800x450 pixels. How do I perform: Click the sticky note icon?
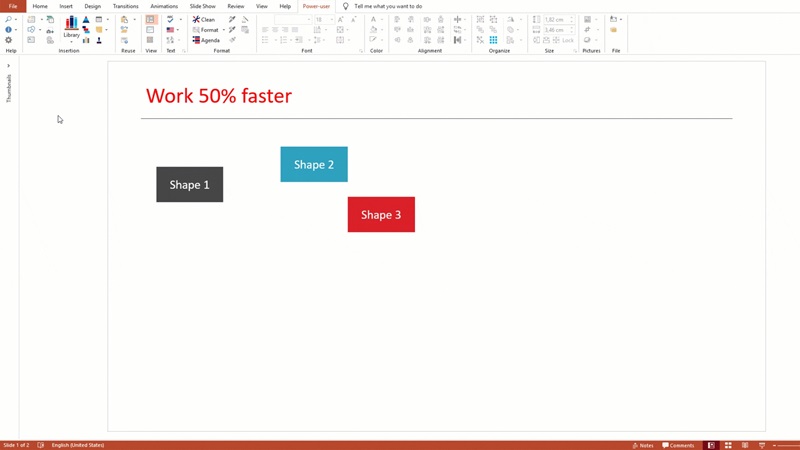pos(99,30)
